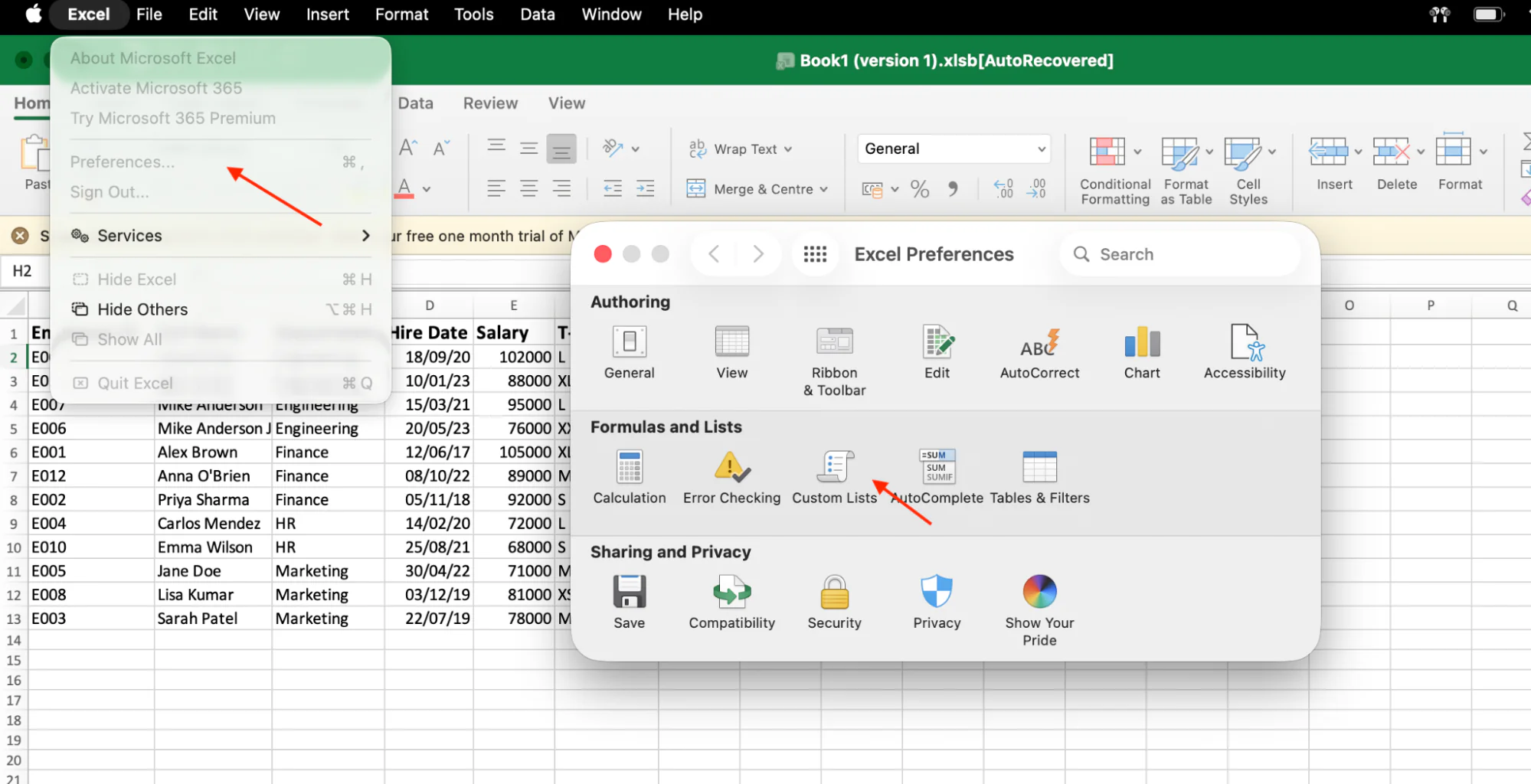Go forward in Excel Preferences

757,254
